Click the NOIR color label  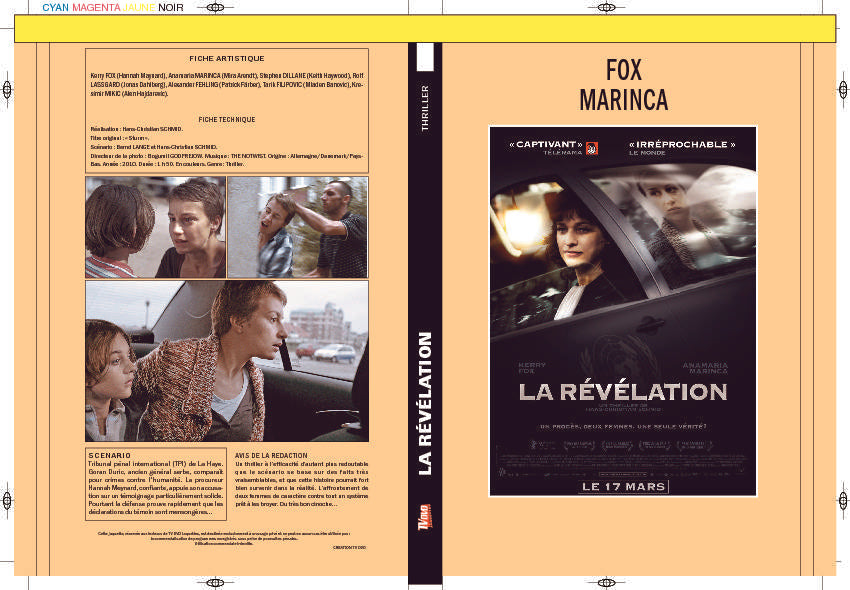(x=171, y=8)
